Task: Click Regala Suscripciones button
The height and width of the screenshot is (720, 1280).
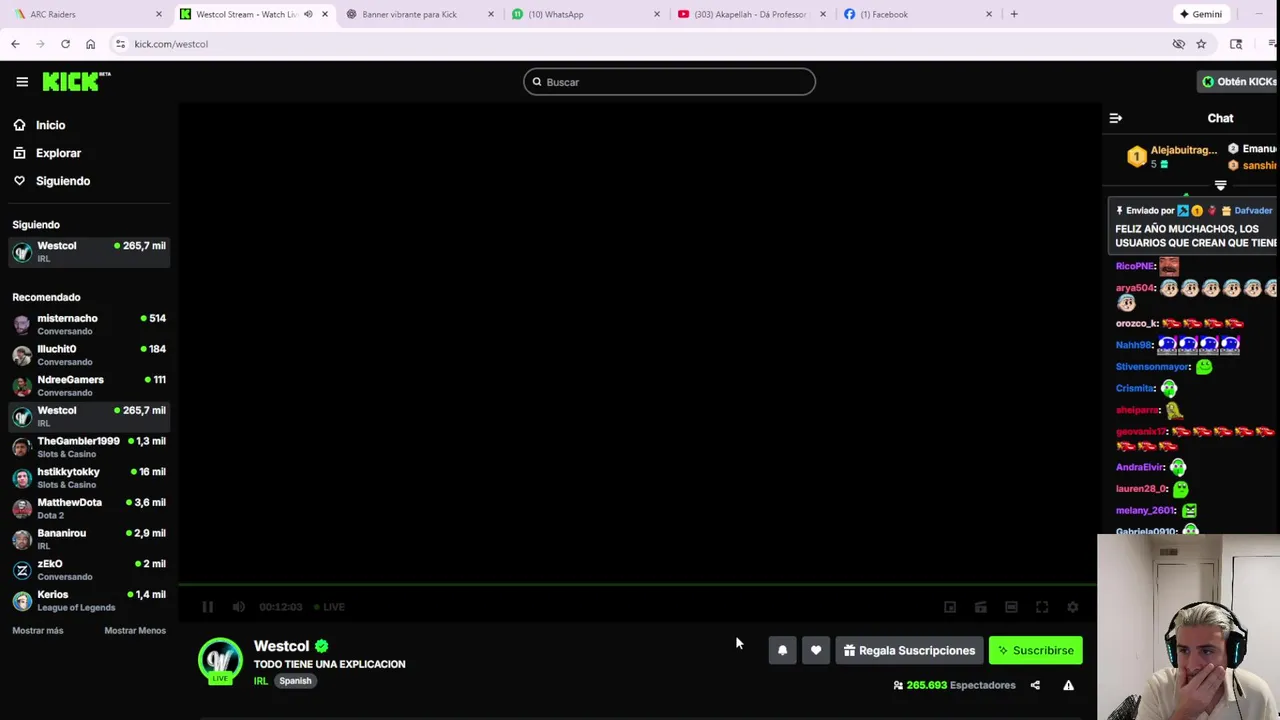Action: click(x=909, y=650)
